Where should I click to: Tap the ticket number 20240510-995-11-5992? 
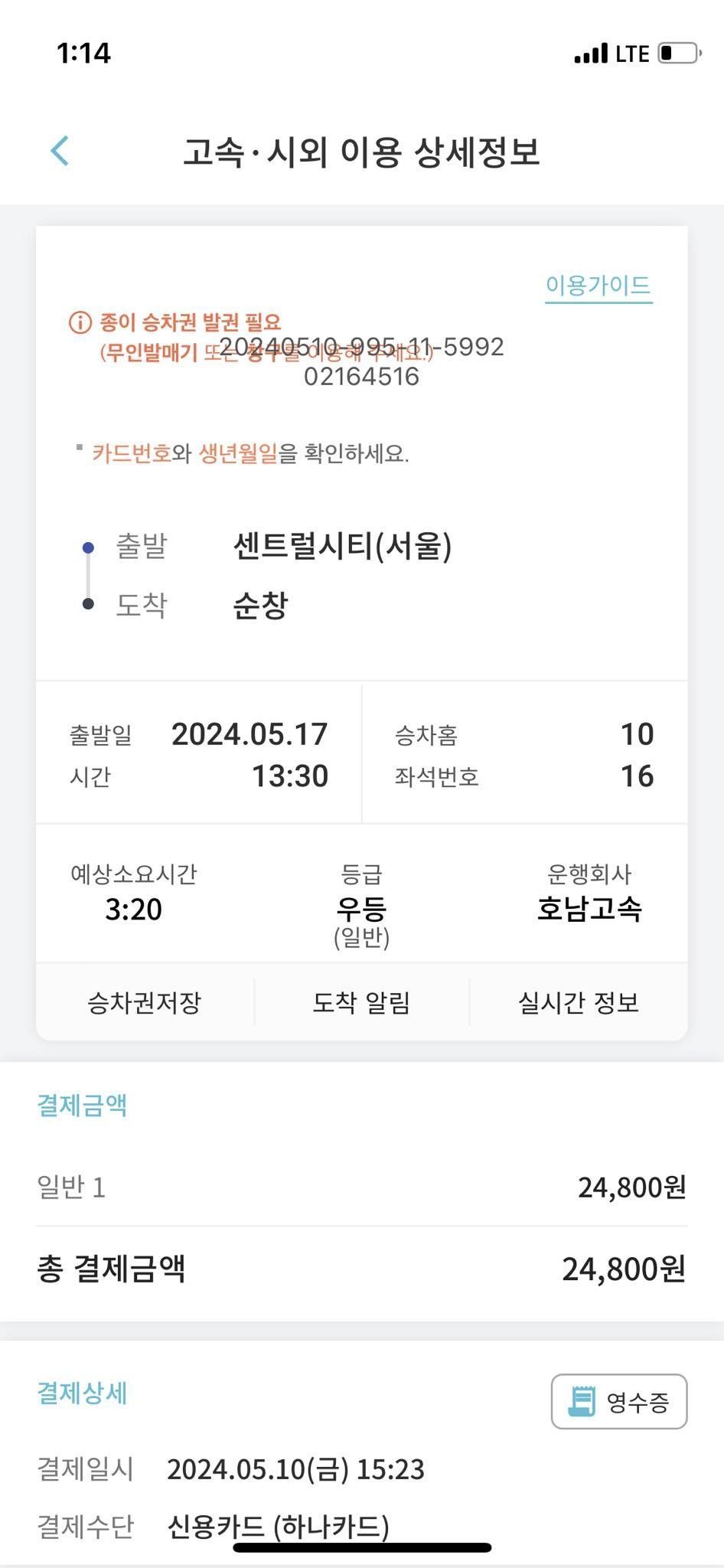[x=361, y=347]
